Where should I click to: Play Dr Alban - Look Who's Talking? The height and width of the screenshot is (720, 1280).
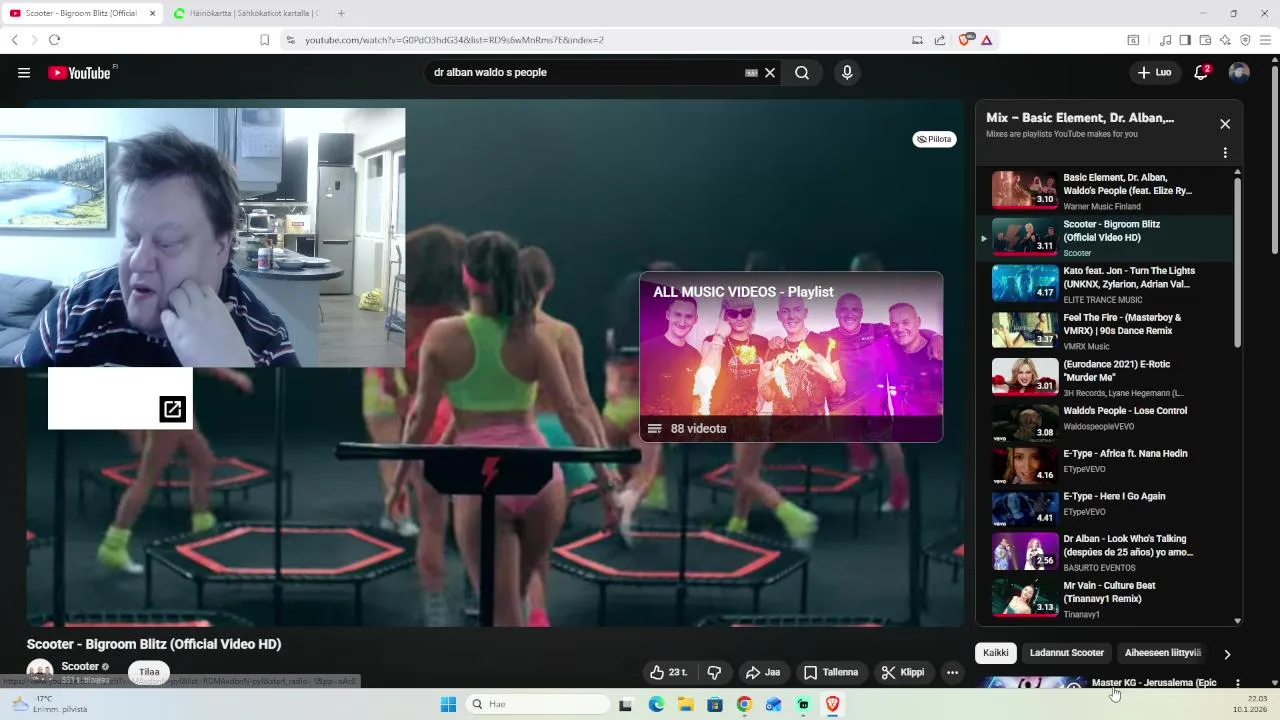pyautogui.click(x=1104, y=552)
